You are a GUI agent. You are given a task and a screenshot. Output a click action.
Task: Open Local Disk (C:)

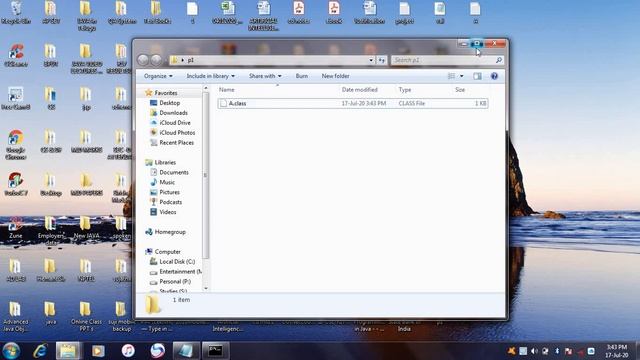[x=177, y=261]
